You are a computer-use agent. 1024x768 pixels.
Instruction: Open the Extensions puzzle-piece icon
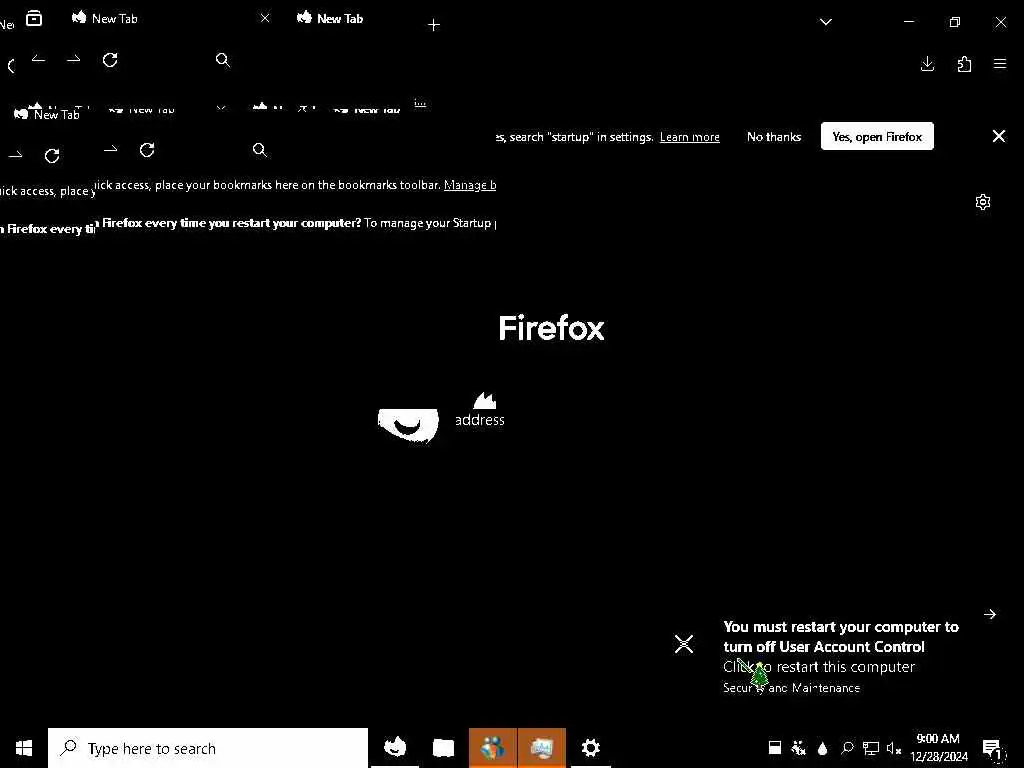click(x=964, y=63)
